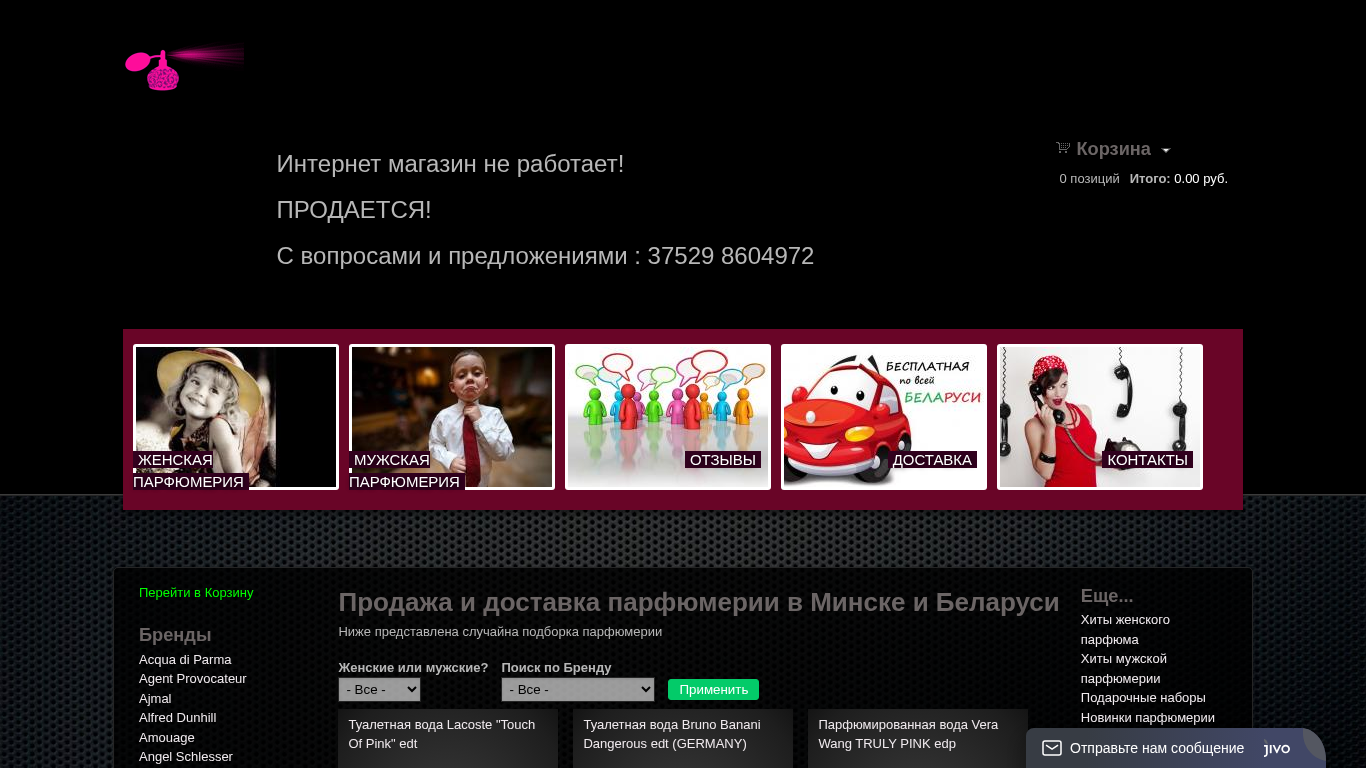Click the Итого: 0.00 руб. total text

pyautogui.click(x=1178, y=179)
